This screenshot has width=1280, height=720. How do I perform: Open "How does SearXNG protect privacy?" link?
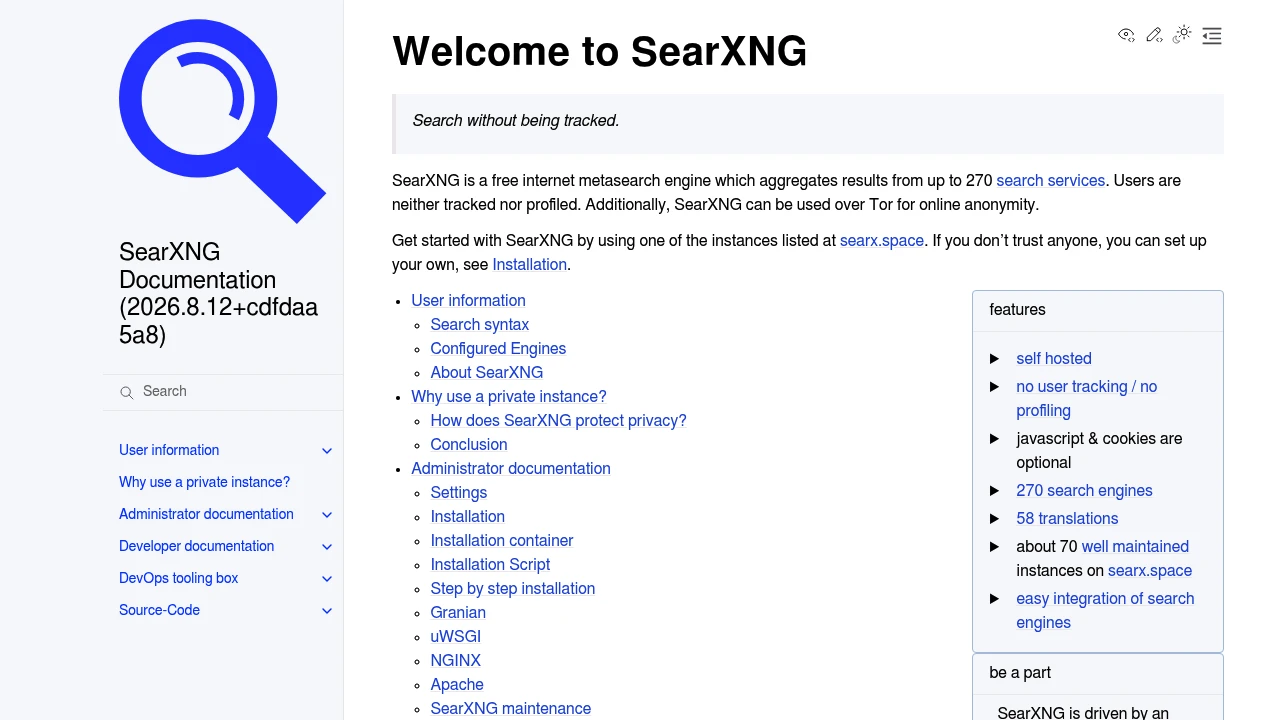(x=558, y=421)
